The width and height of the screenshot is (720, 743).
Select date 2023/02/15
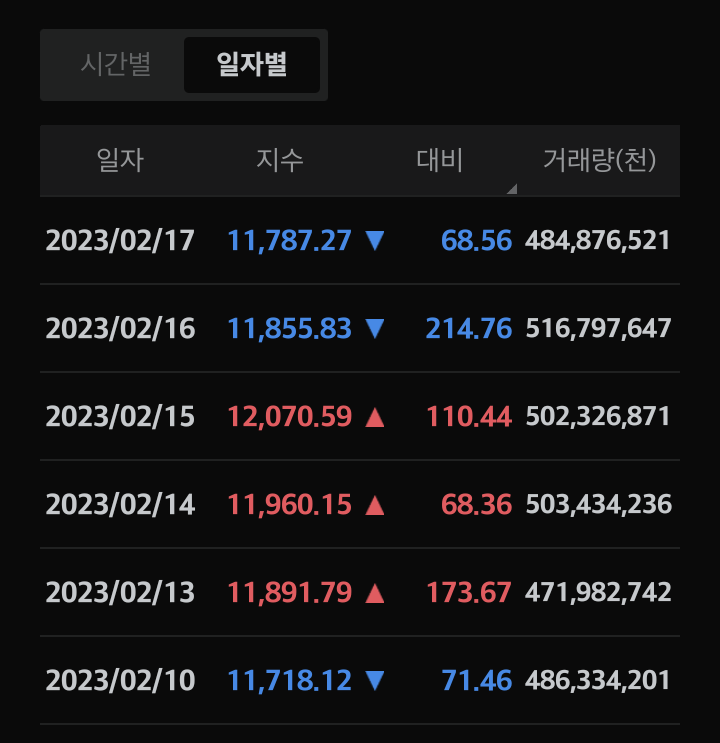pyautogui.click(x=120, y=417)
